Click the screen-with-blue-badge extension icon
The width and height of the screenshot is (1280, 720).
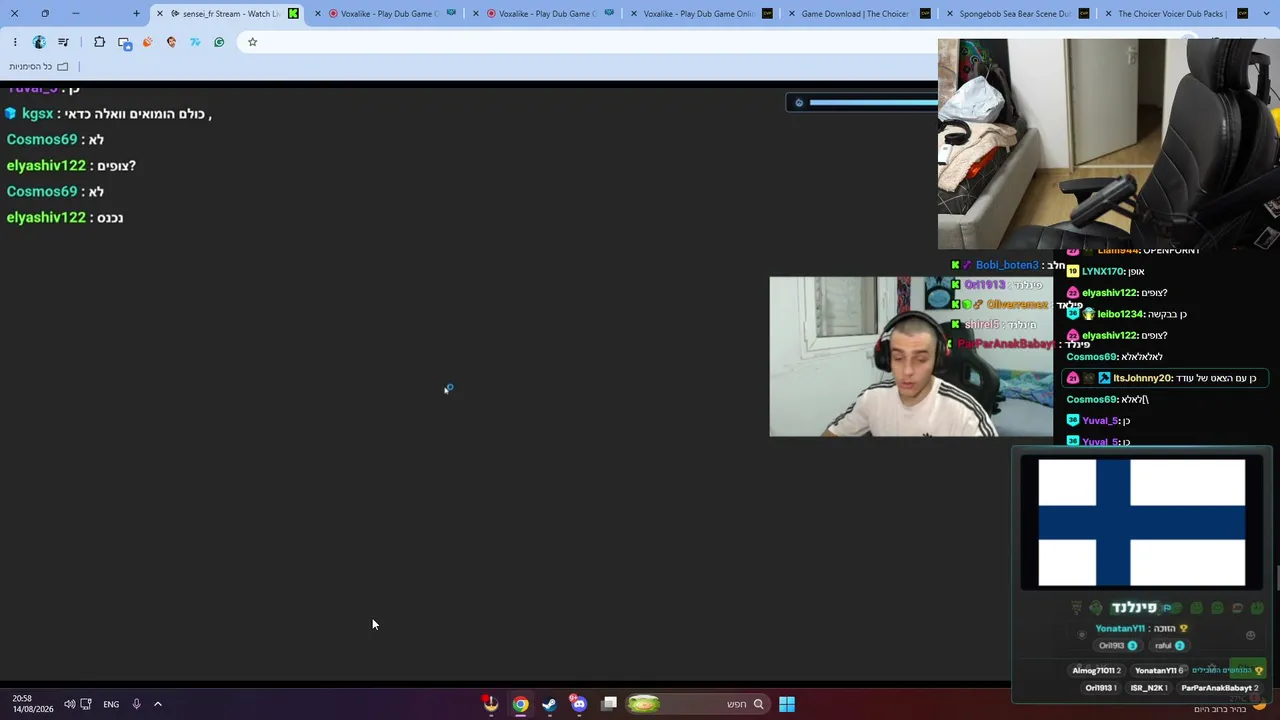pos(124,43)
